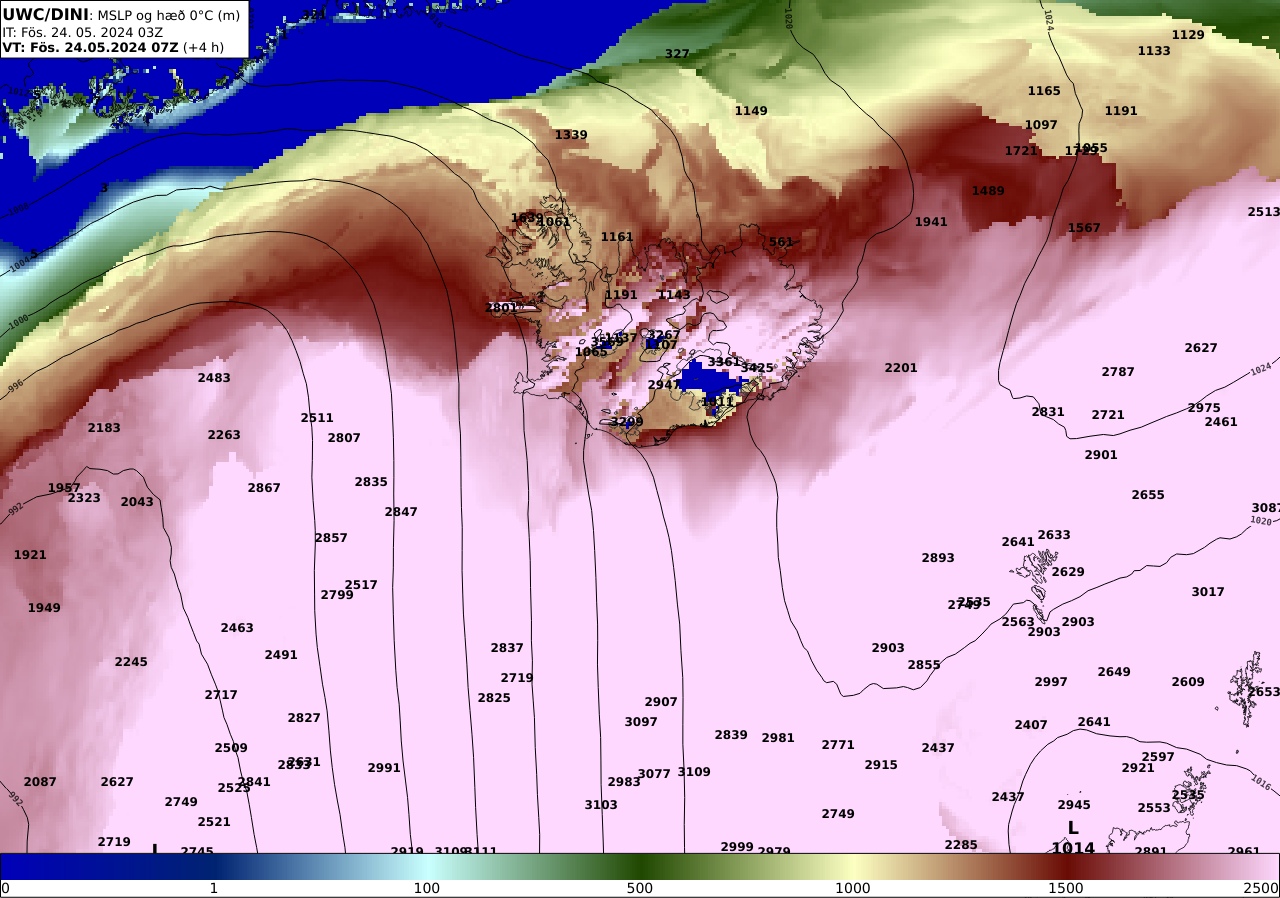
Task: Click the freezing level value 2921
Action: (x=1138, y=768)
